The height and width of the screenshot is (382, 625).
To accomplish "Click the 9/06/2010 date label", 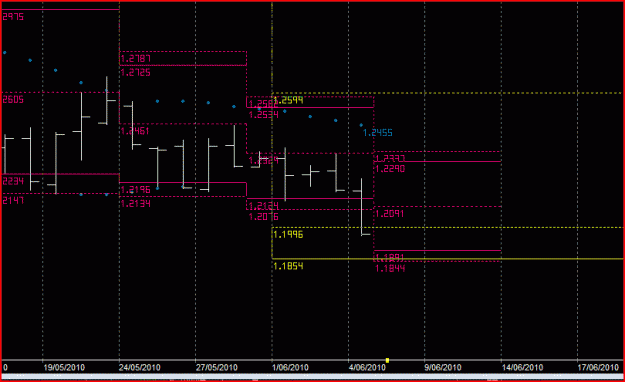I will pos(443,367).
